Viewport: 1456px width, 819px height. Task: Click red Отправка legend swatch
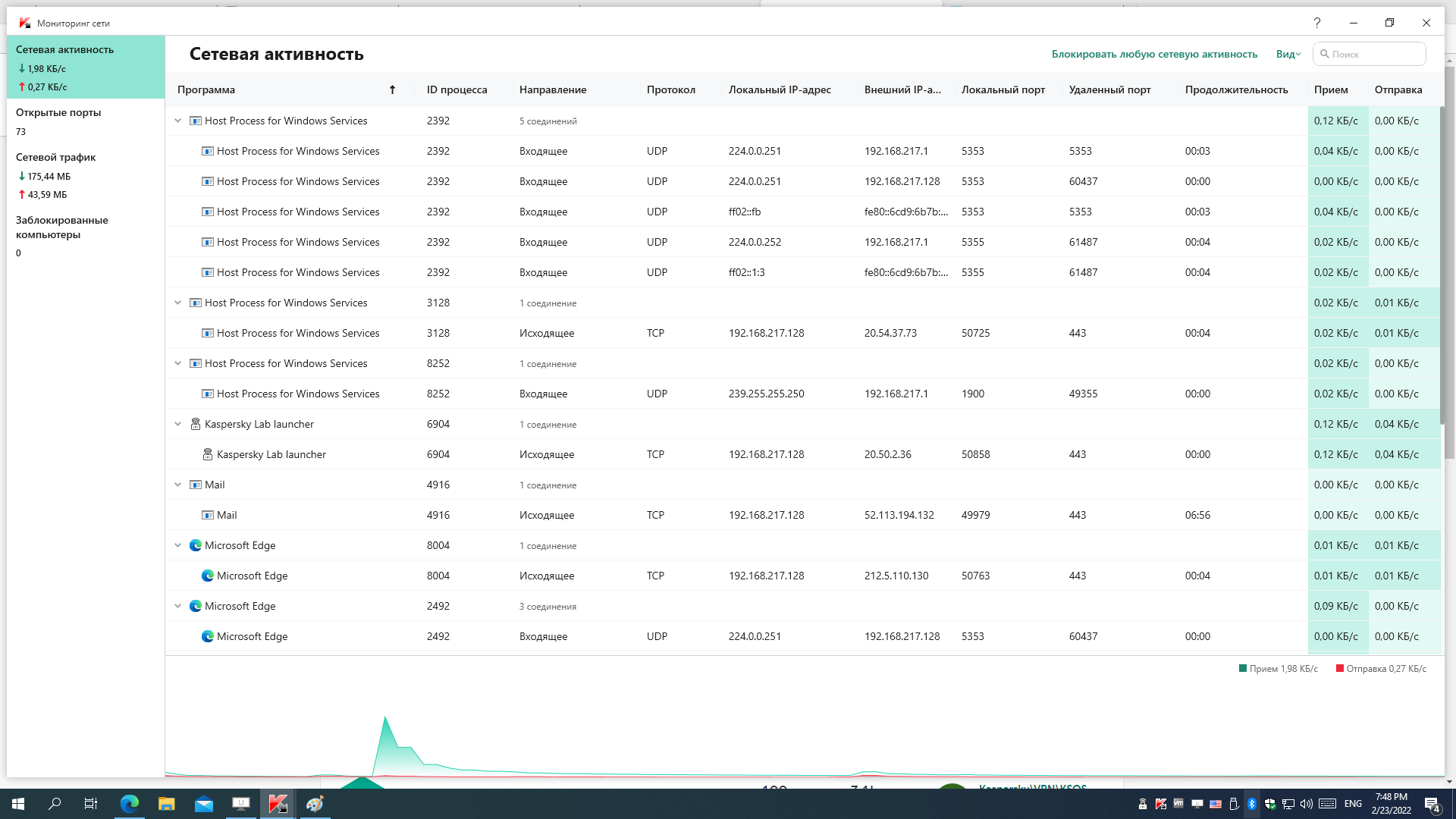(1340, 668)
